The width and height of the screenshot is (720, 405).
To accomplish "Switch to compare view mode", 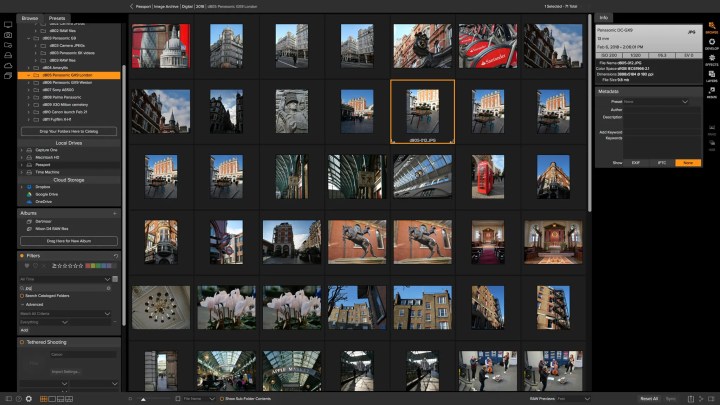I will point(69,399).
